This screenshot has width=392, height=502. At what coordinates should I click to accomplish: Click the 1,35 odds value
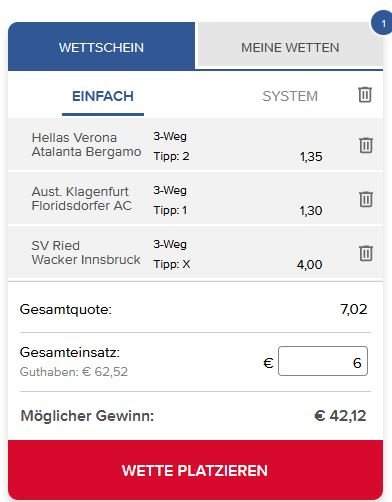pos(311,157)
